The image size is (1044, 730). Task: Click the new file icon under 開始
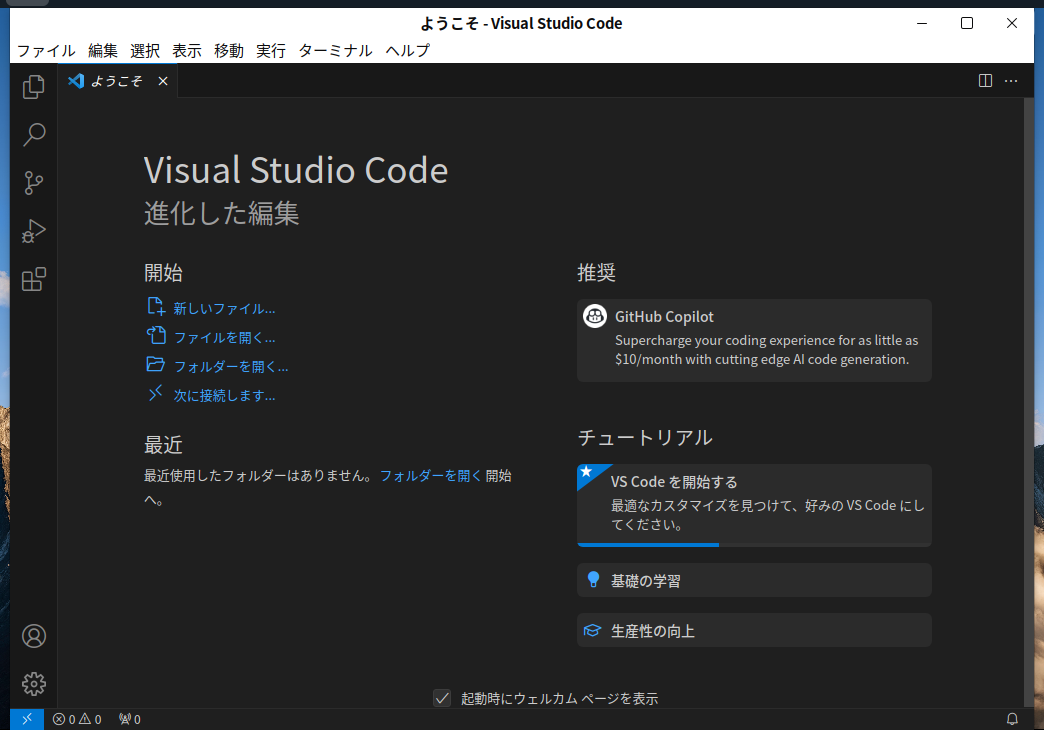coord(156,306)
